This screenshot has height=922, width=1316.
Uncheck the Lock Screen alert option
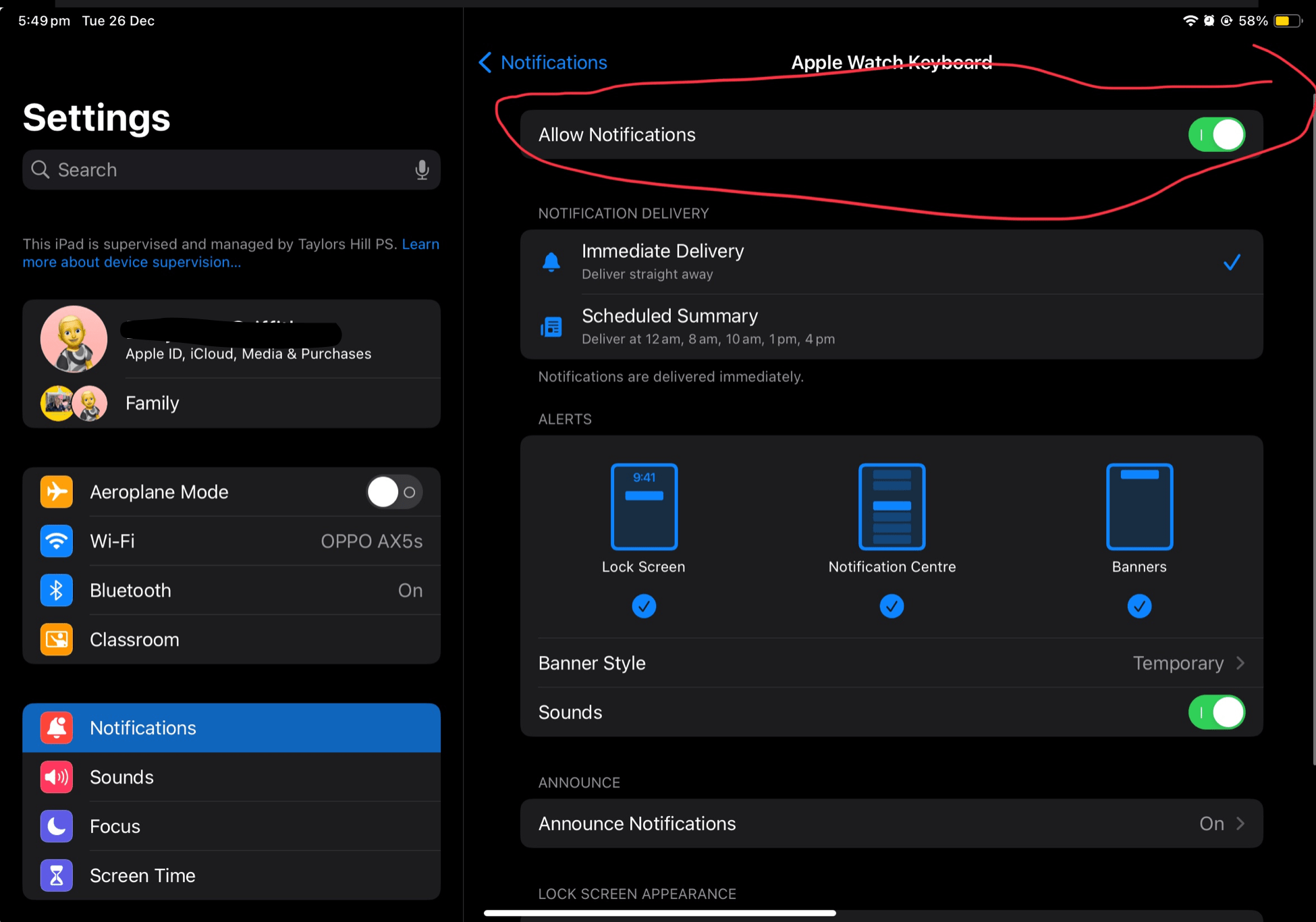pyautogui.click(x=644, y=606)
